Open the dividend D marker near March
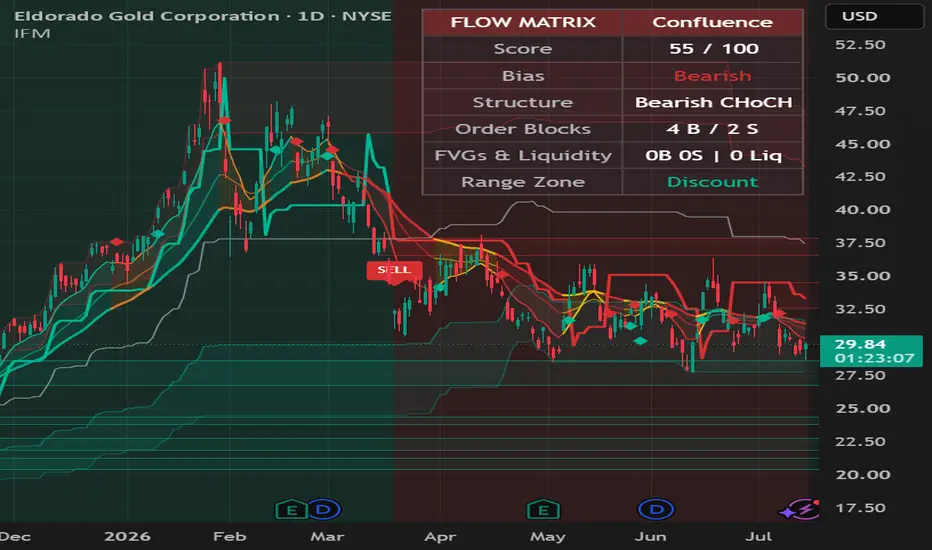This screenshot has height=550, width=932. [324, 509]
